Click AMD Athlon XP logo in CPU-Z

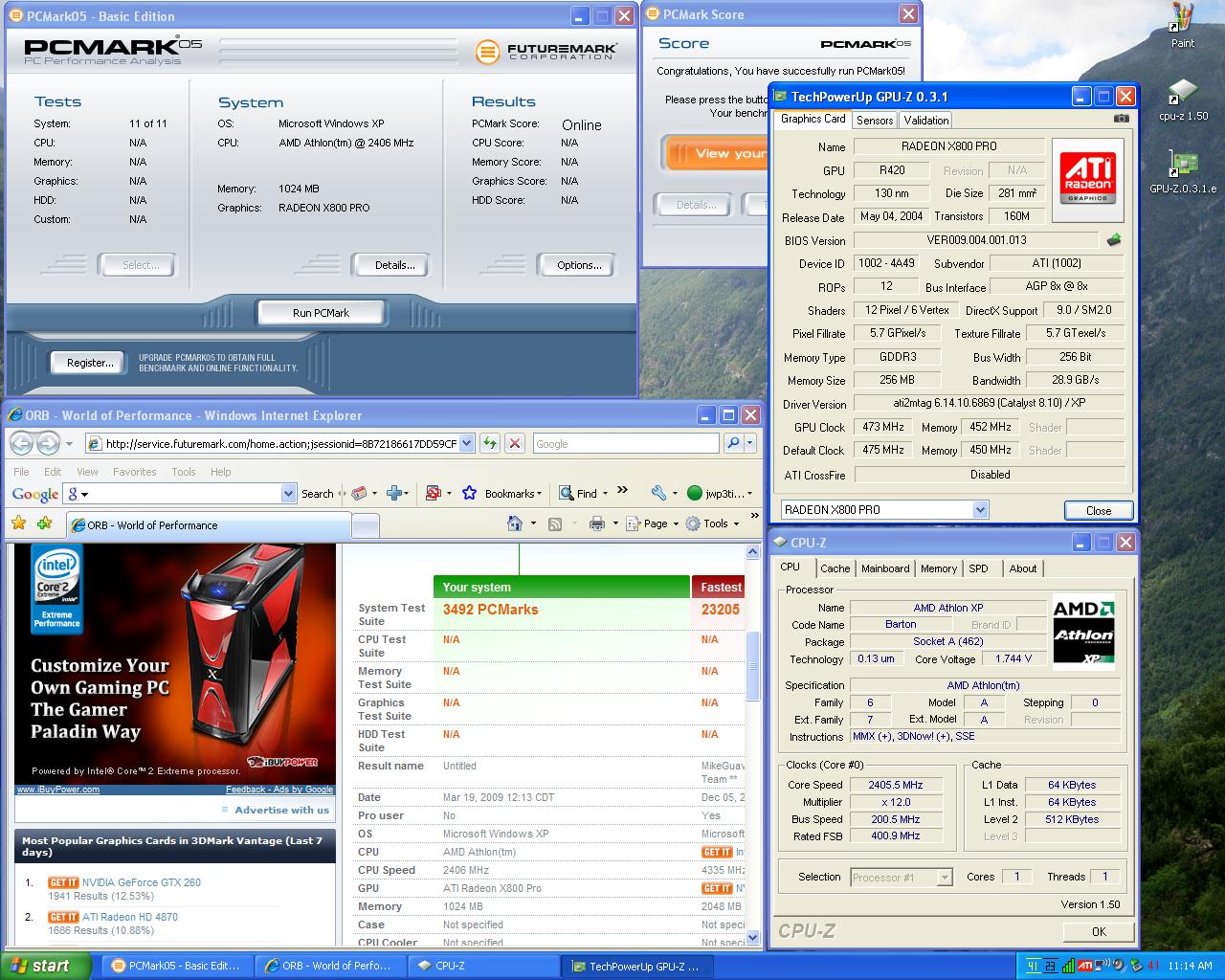[1083, 633]
